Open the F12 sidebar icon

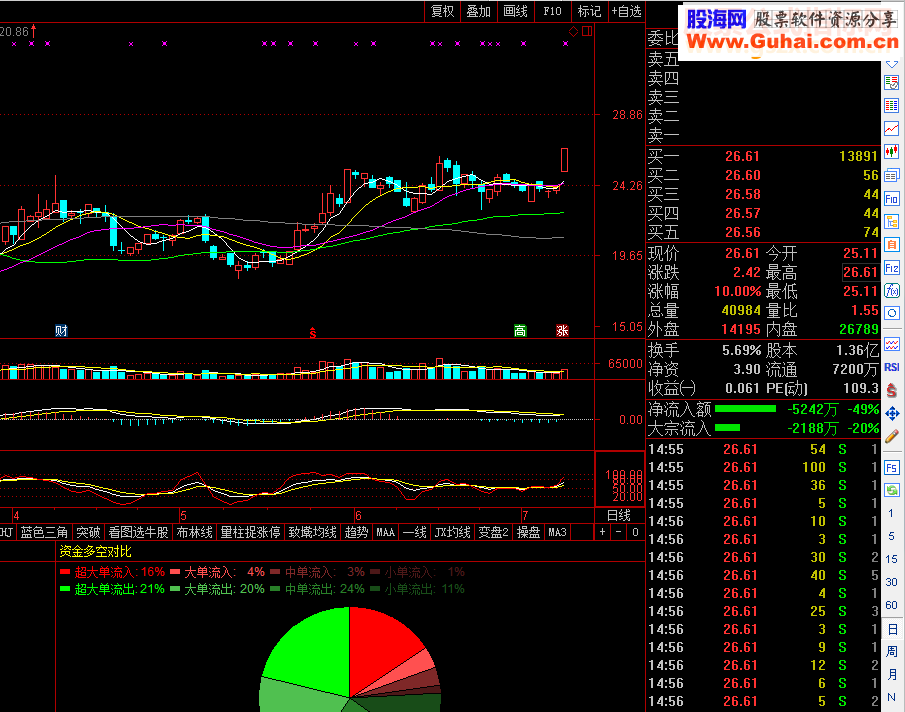click(x=892, y=268)
